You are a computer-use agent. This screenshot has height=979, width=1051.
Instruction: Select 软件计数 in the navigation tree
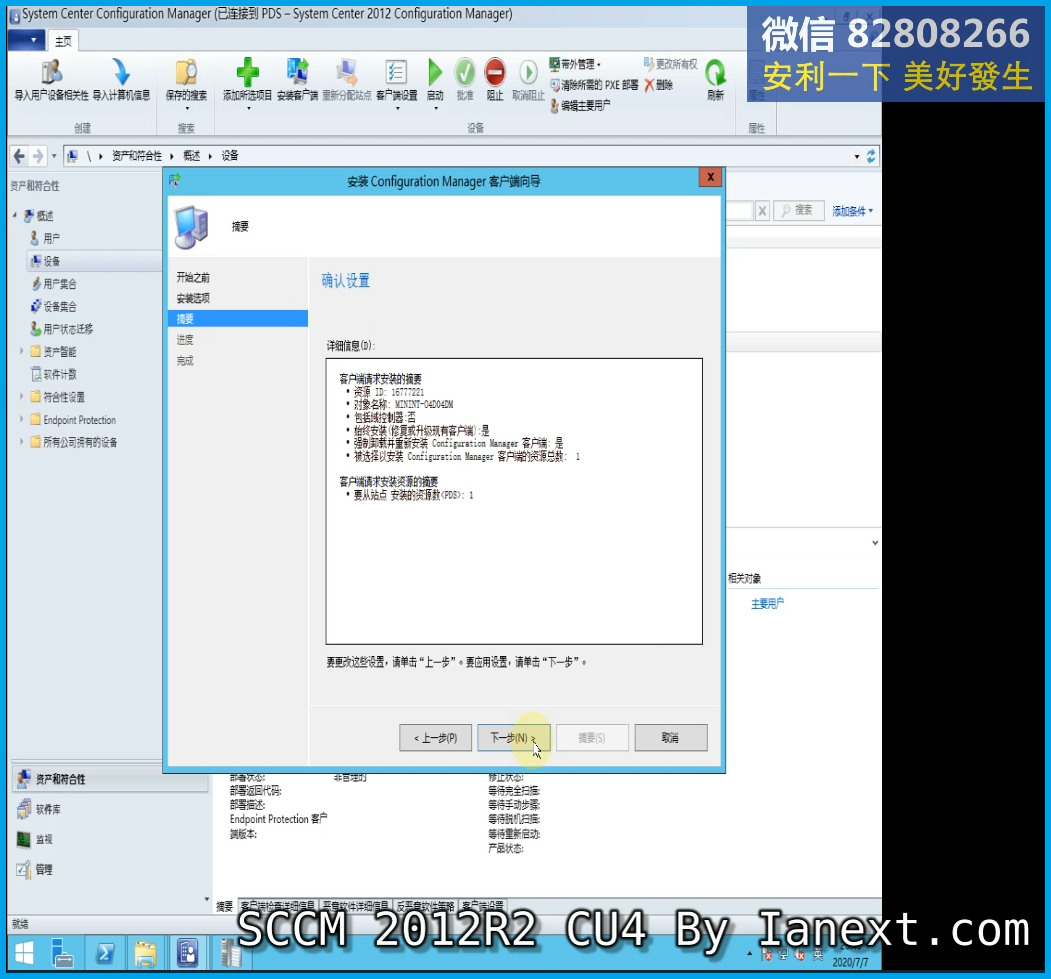click(x=60, y=374)
